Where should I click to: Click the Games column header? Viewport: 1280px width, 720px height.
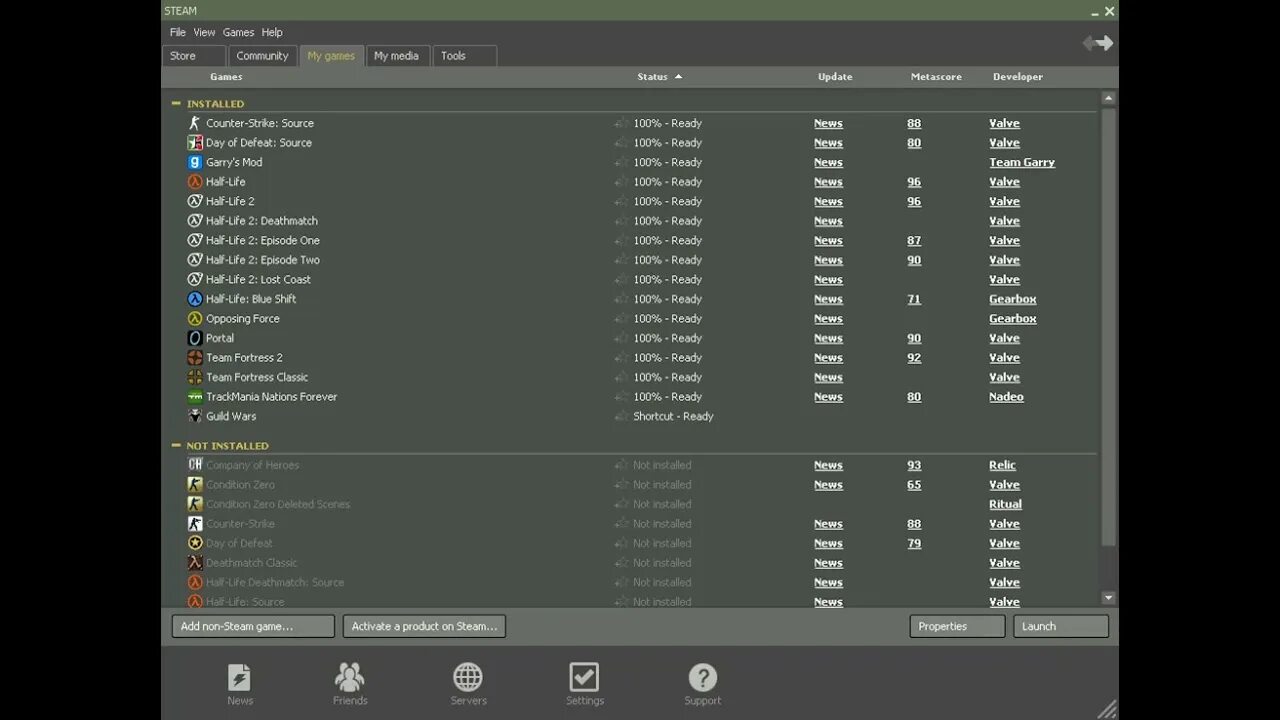point(226,77)
